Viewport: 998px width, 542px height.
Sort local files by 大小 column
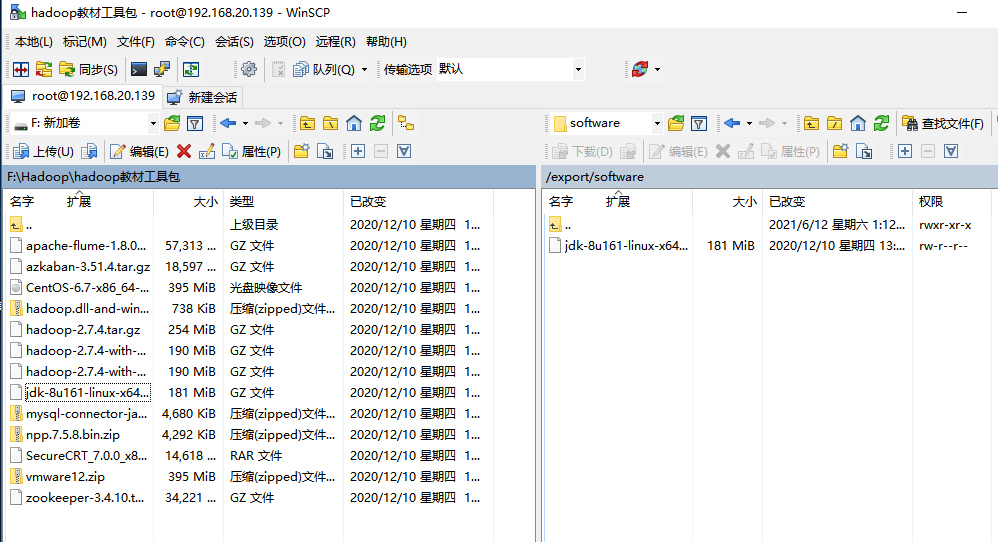pos(188,202)
